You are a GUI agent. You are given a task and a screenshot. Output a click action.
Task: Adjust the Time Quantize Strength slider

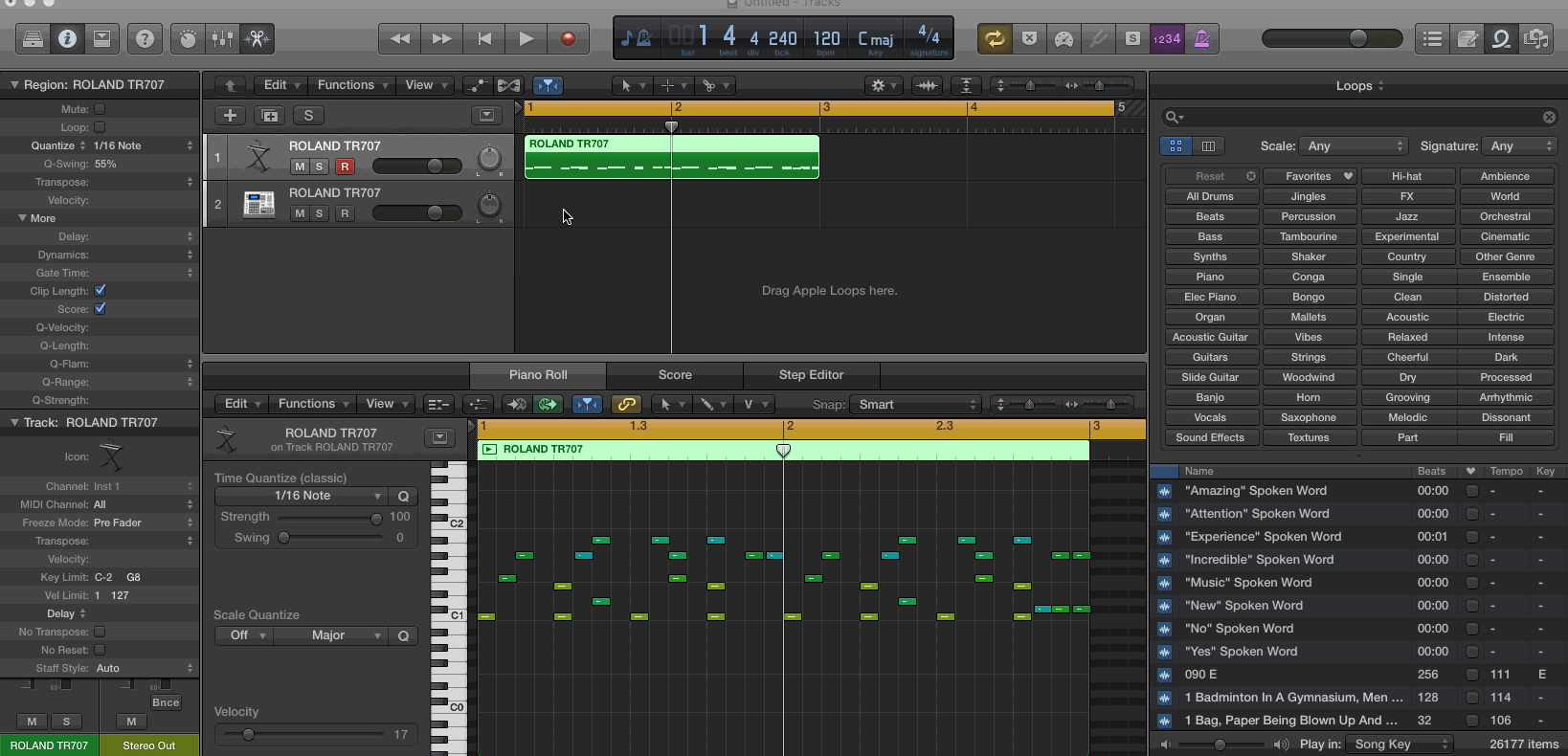pos(376,518)
